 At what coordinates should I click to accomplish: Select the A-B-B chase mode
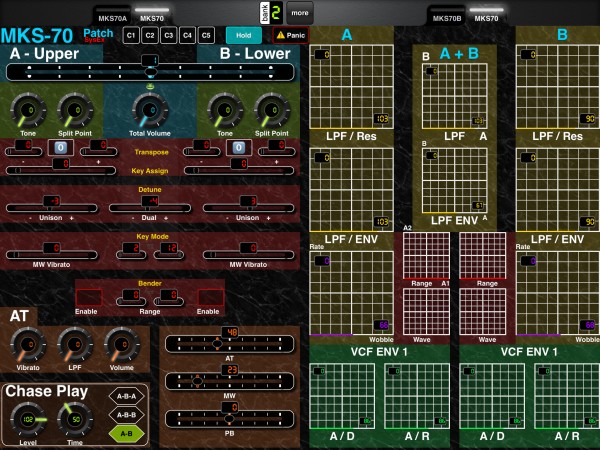click(x=127, y=415)
